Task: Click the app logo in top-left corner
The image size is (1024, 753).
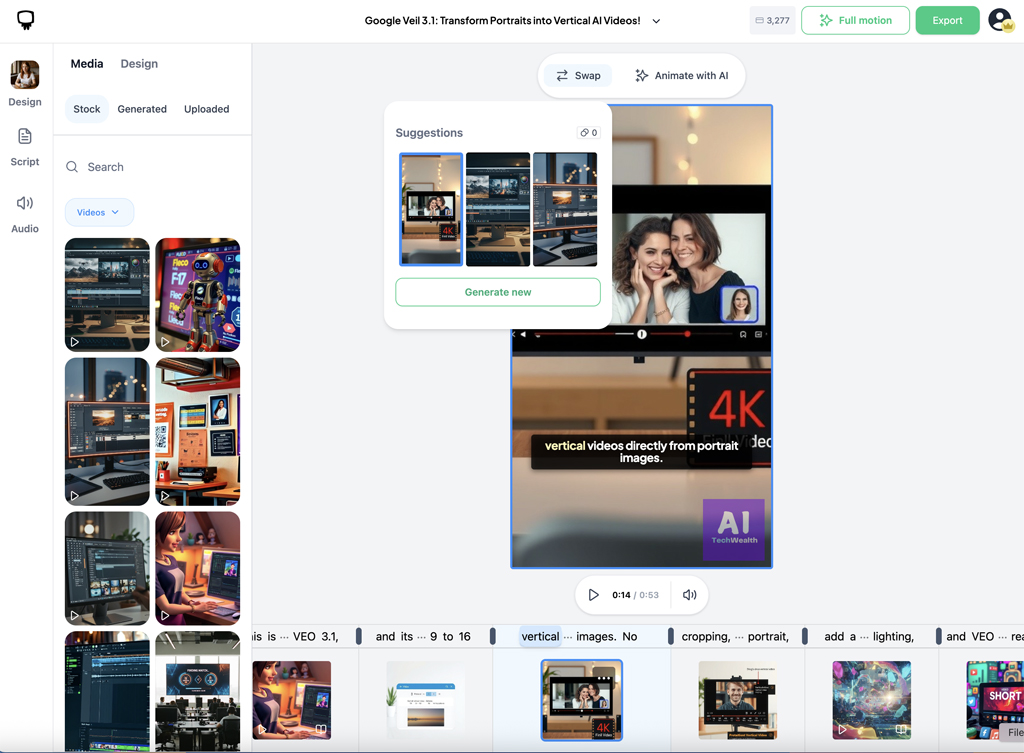Action: tap(25, 20)
